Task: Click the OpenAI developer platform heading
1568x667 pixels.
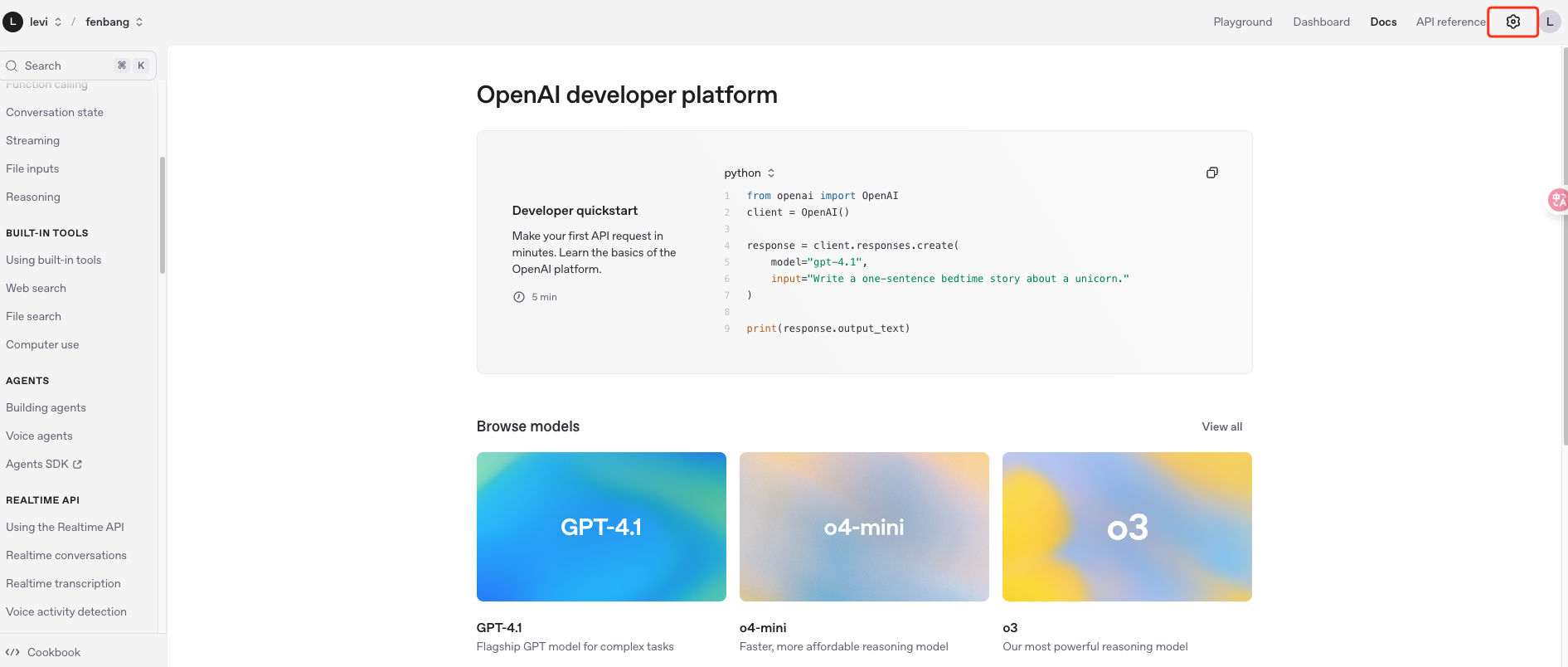Action: pyautogui.click(x=627, y=95)
